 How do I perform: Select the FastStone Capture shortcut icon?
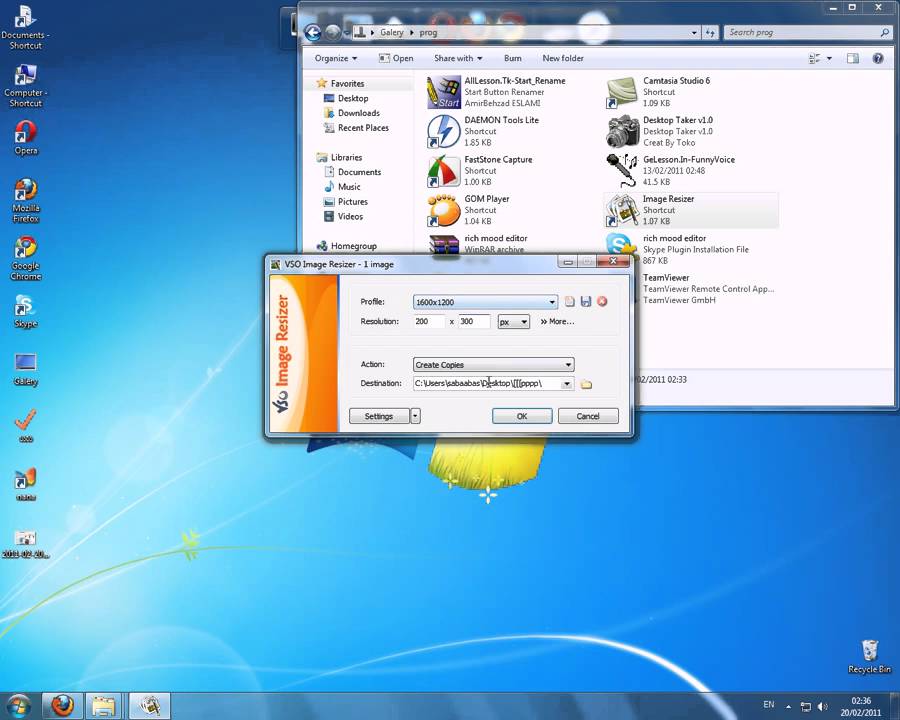click(444, 171)
